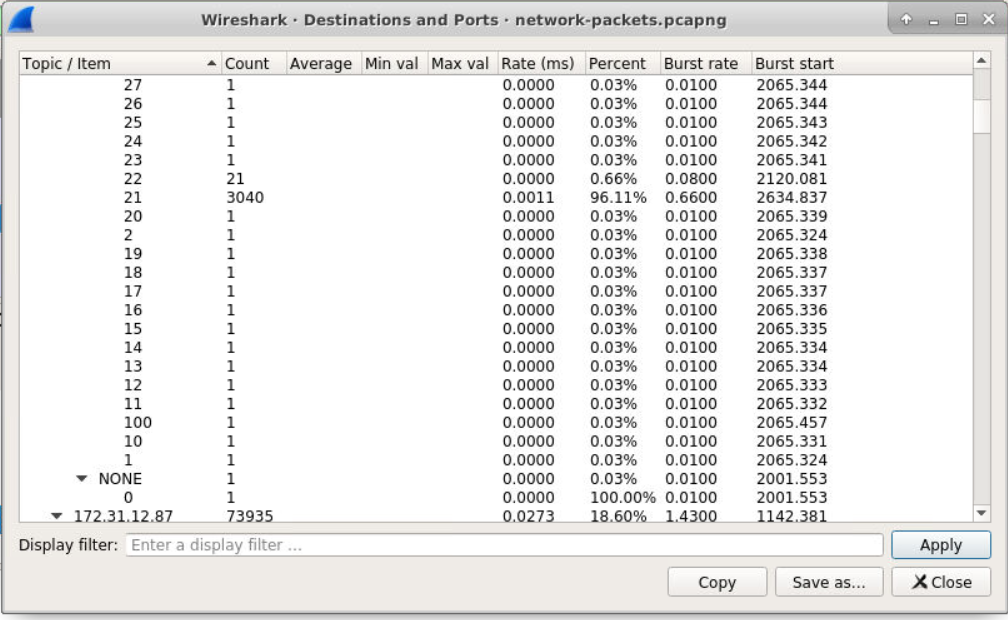
Task: Collapse the NONE tree node
Action: [82, 479]
